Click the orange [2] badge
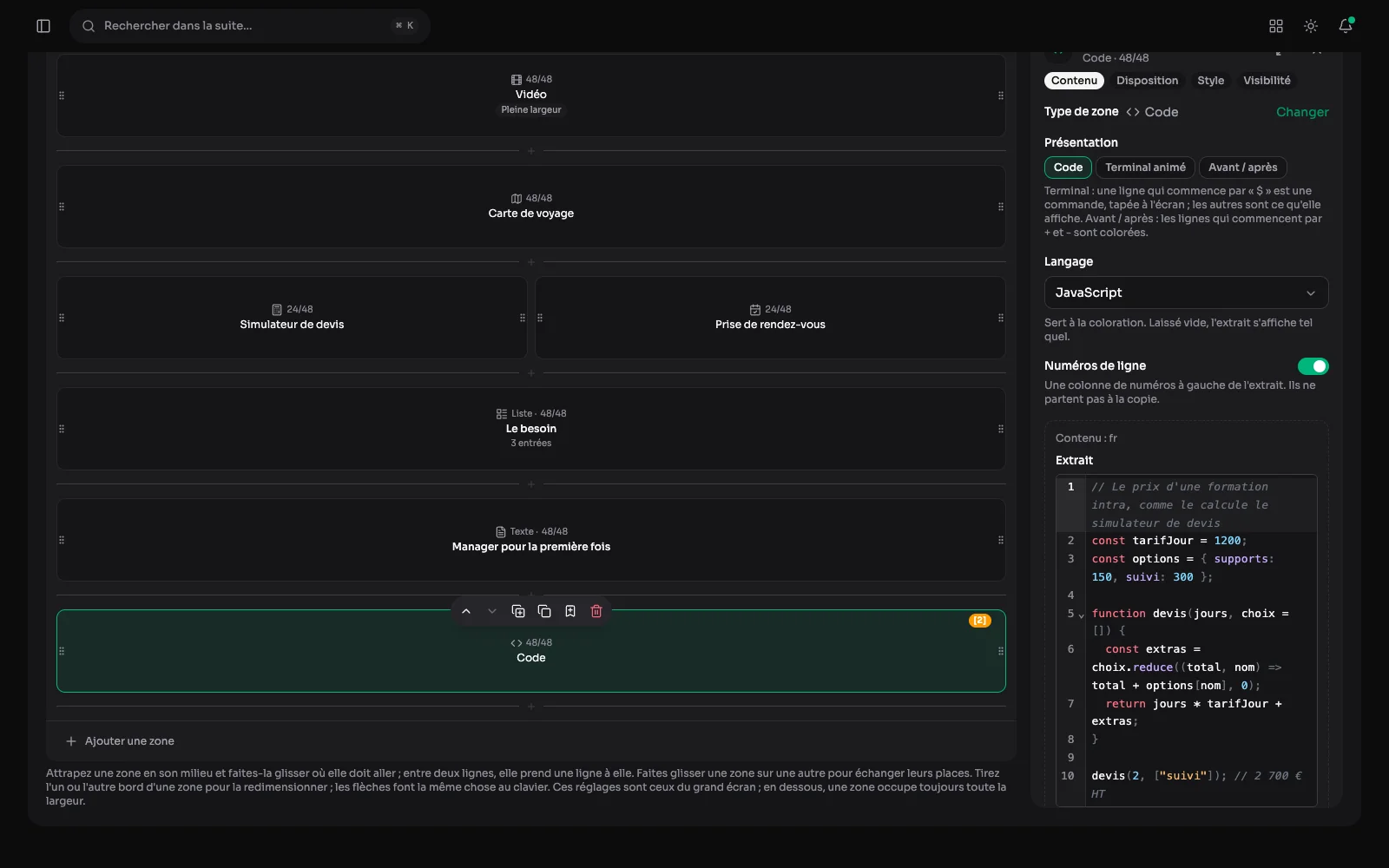This screenshot has height=868, width=1389. point(980,621)
